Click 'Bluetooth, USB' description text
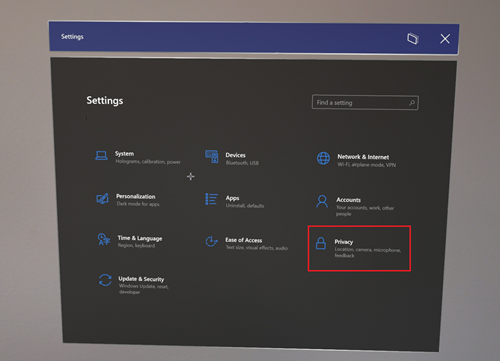 (x=242, y=163)
